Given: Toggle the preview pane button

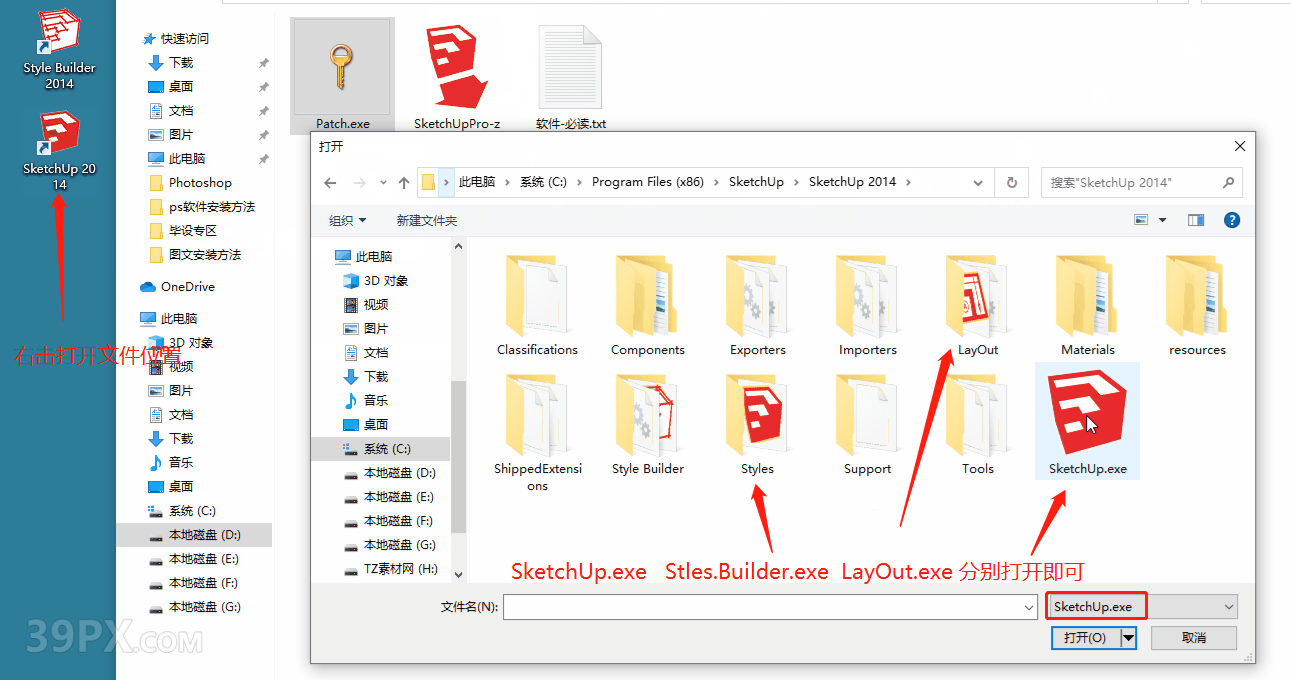Looking at the screenshot, I should click(x=1196, y=220).
